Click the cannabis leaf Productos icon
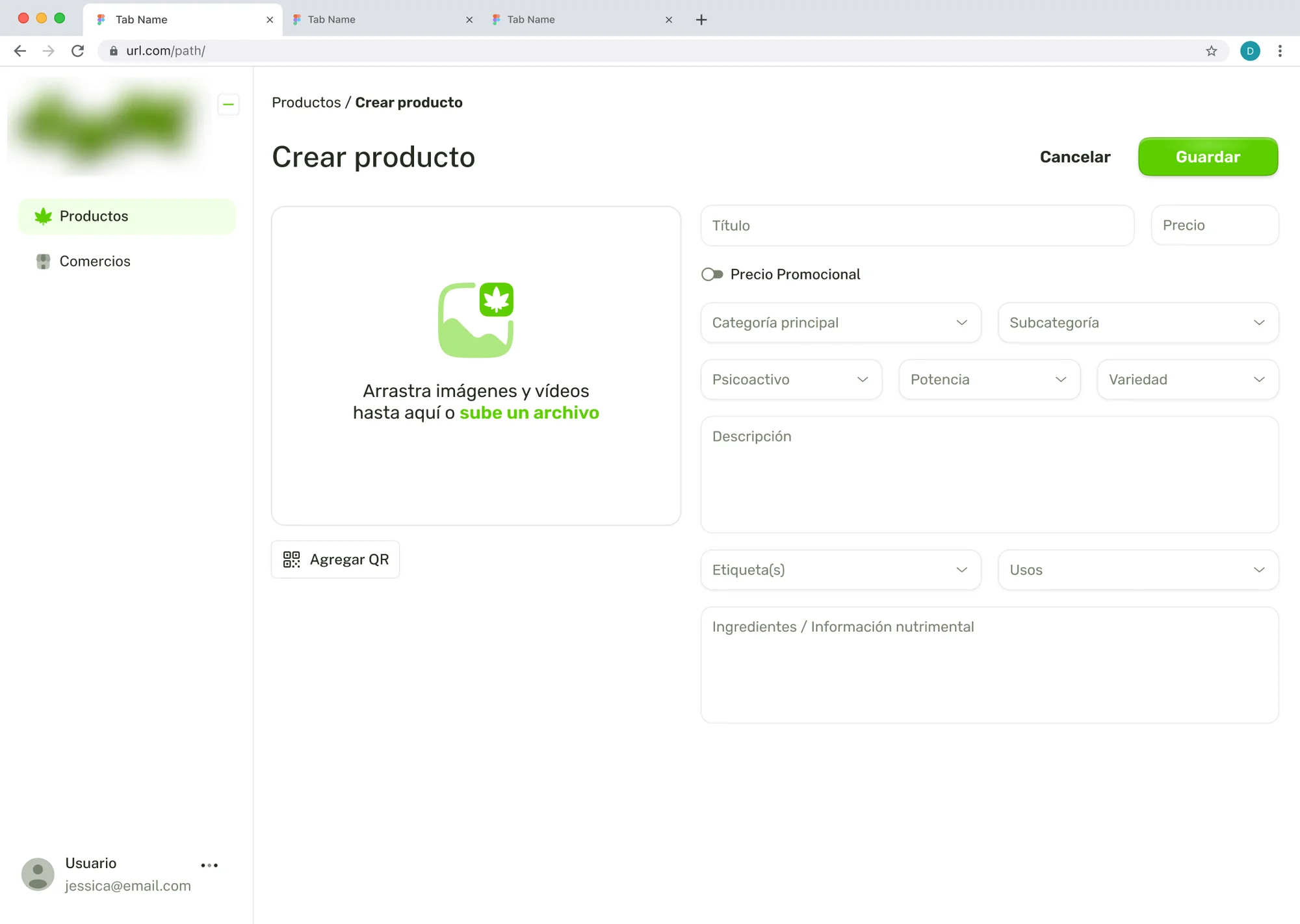1300x924 pixels. [44, 216]
